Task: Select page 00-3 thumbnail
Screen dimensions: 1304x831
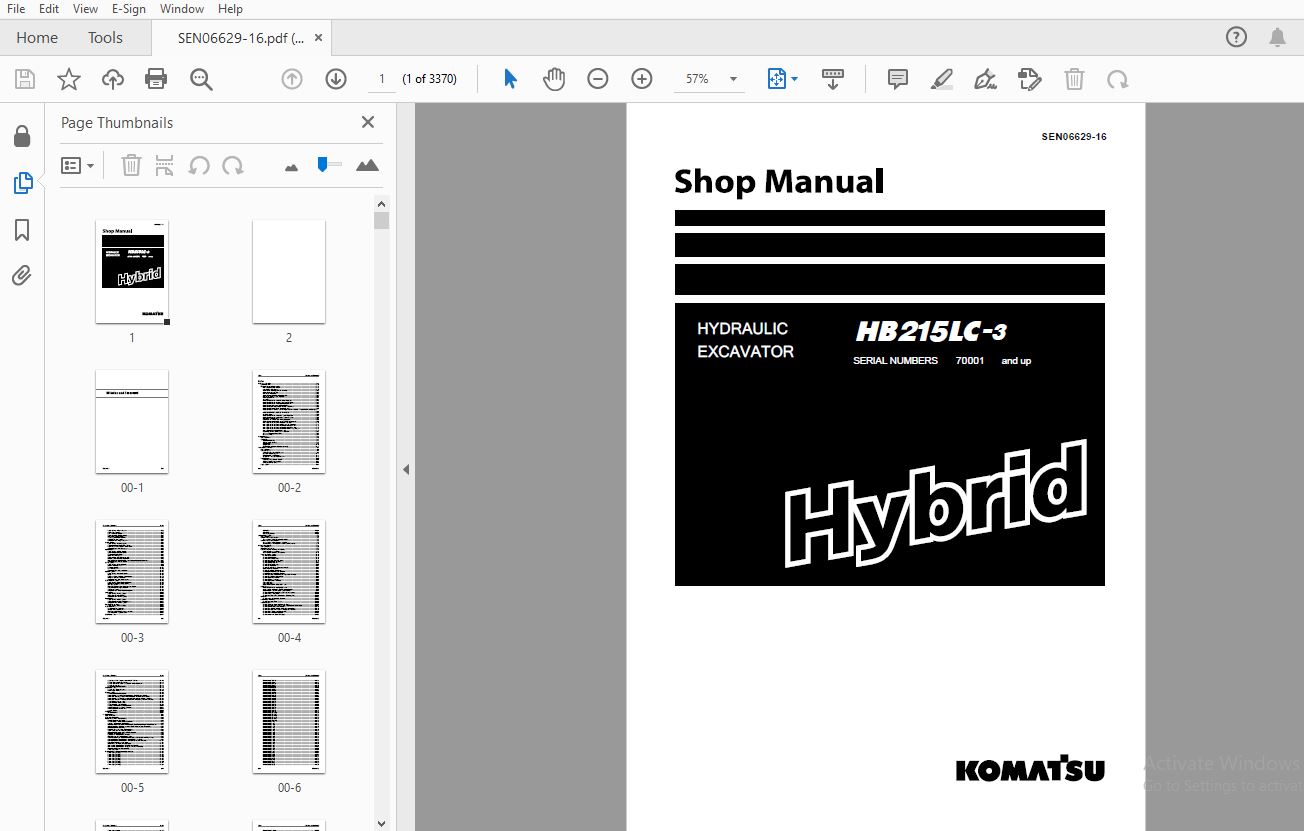Action: point(132,572)
